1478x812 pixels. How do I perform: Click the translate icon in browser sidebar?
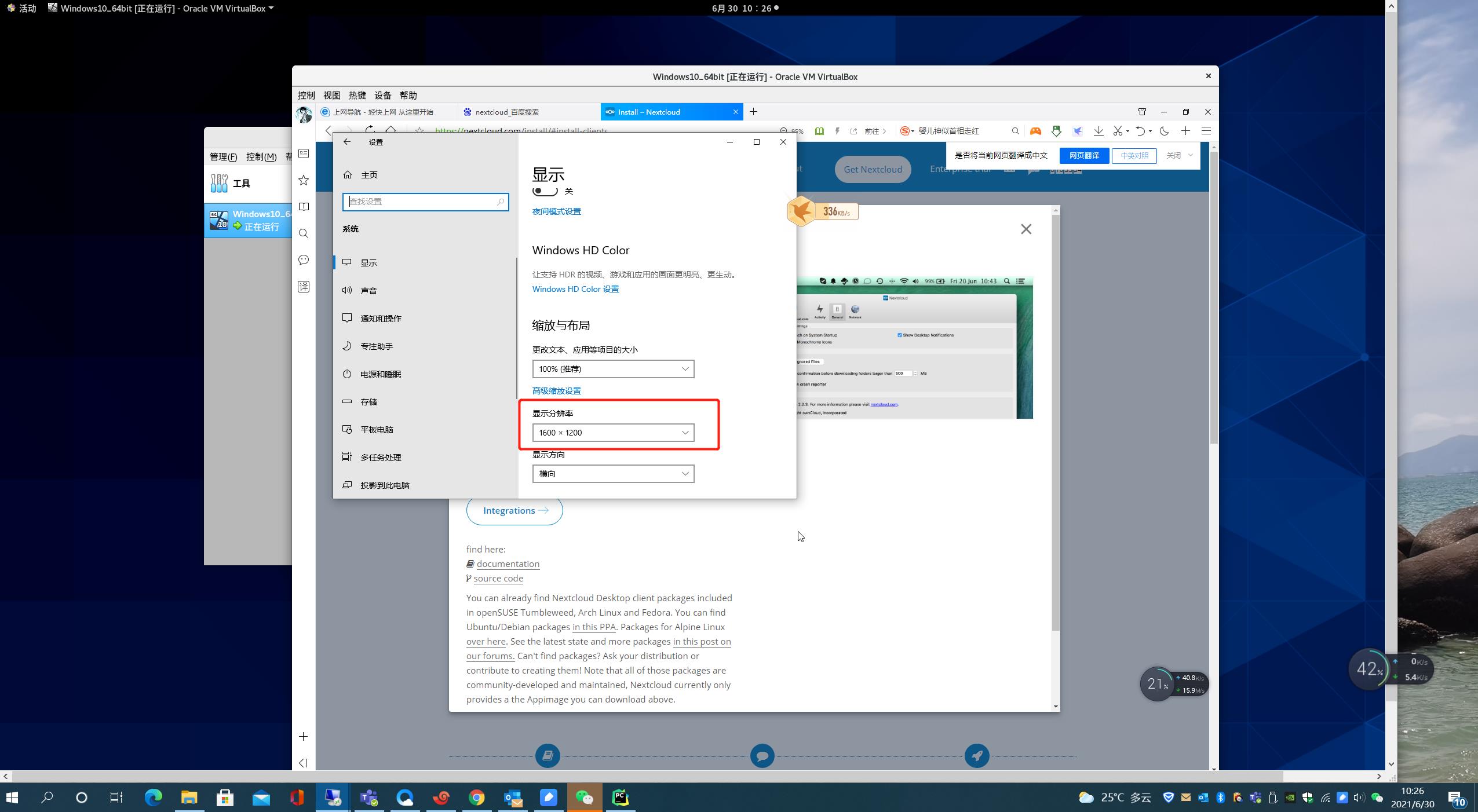tap(304, 287)
